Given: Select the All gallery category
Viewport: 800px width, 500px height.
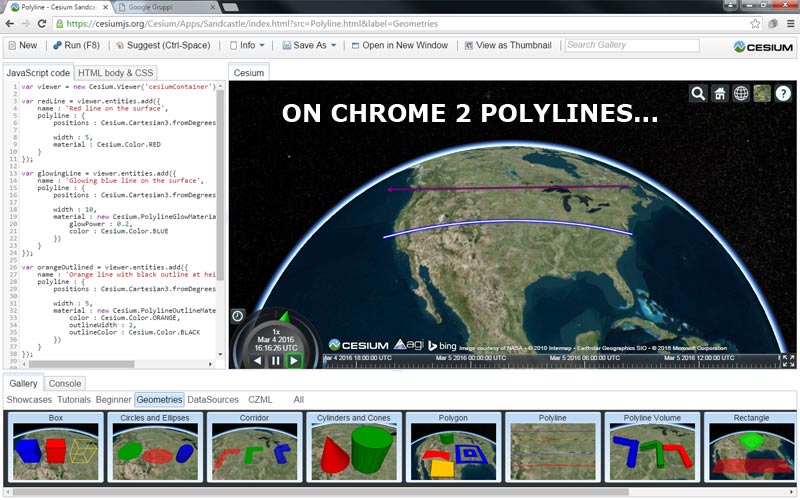Looking at the screenshot, I should tap(298, 399).
